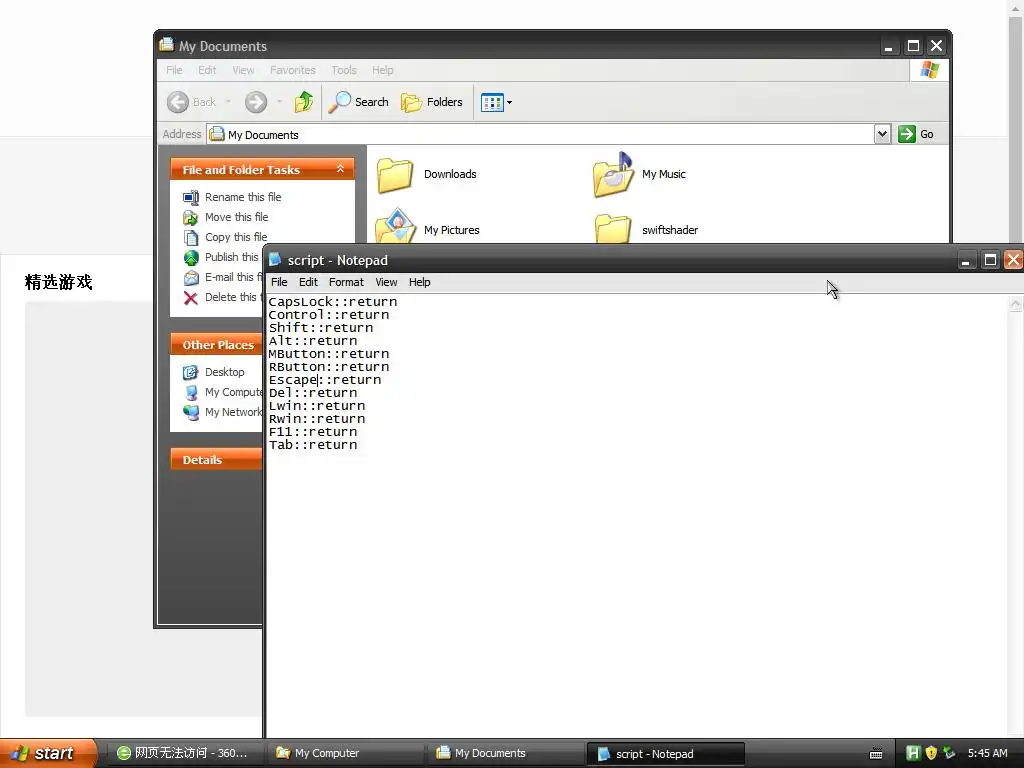Open Notepad View menu
Image resolution: width=1024 pixels, height=768 pixels.
tap(386, 282)
